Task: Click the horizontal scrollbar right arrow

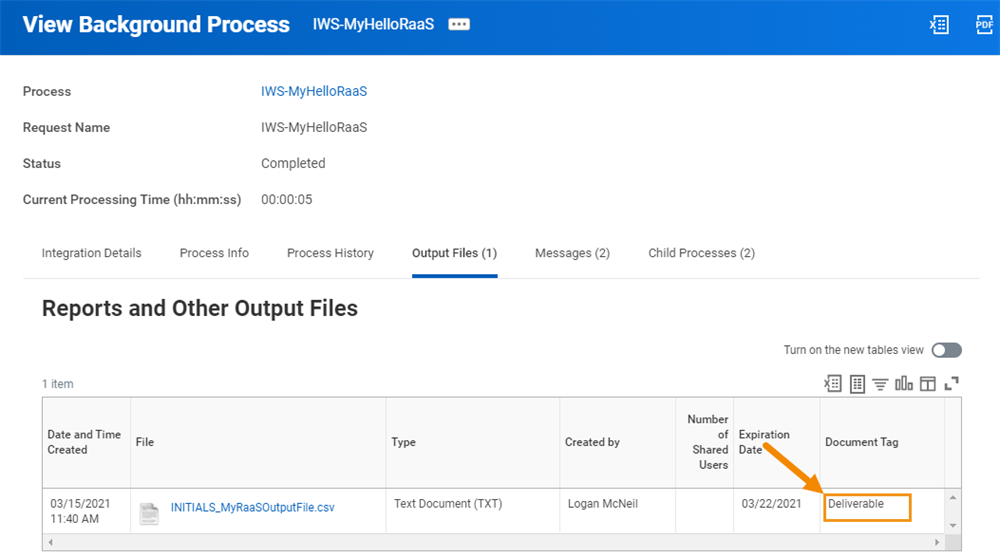Action: point(937,542)
